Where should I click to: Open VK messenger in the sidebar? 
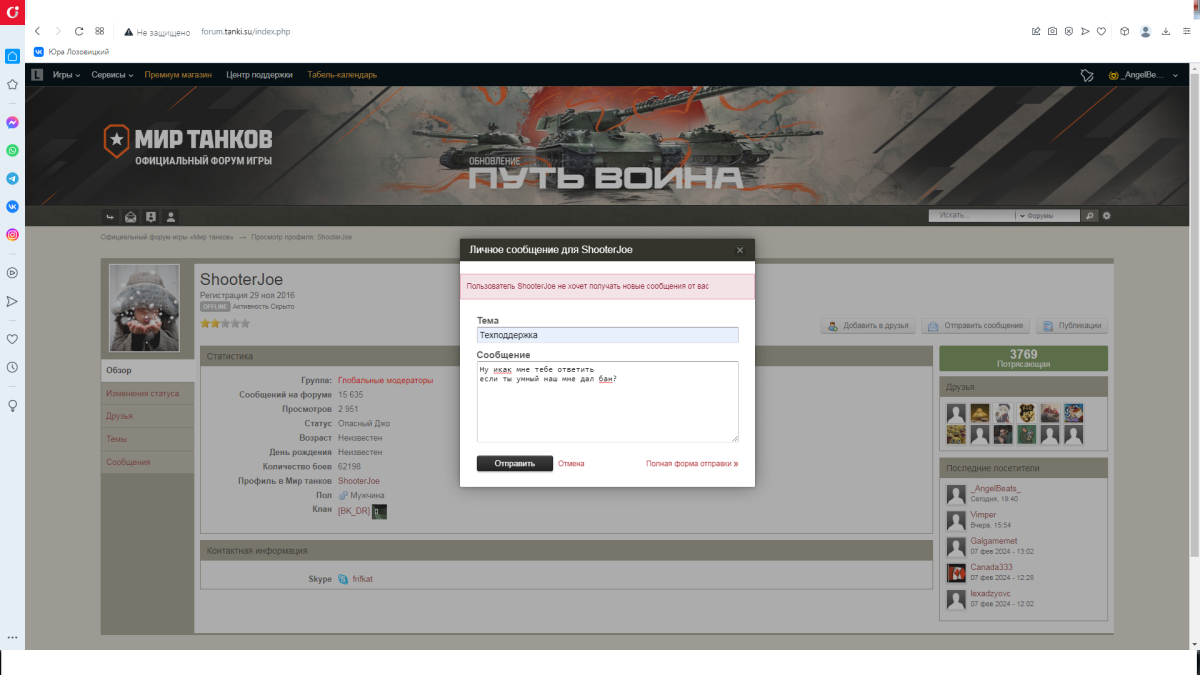(x=12, y=206)
